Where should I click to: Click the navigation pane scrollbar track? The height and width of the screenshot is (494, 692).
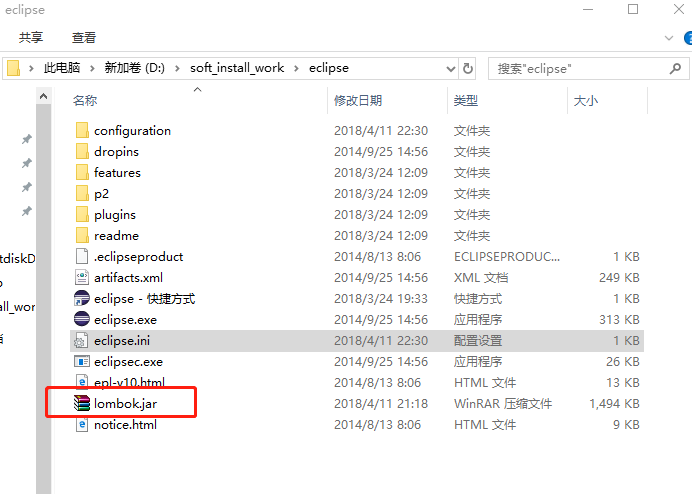(x=43, y=299)
